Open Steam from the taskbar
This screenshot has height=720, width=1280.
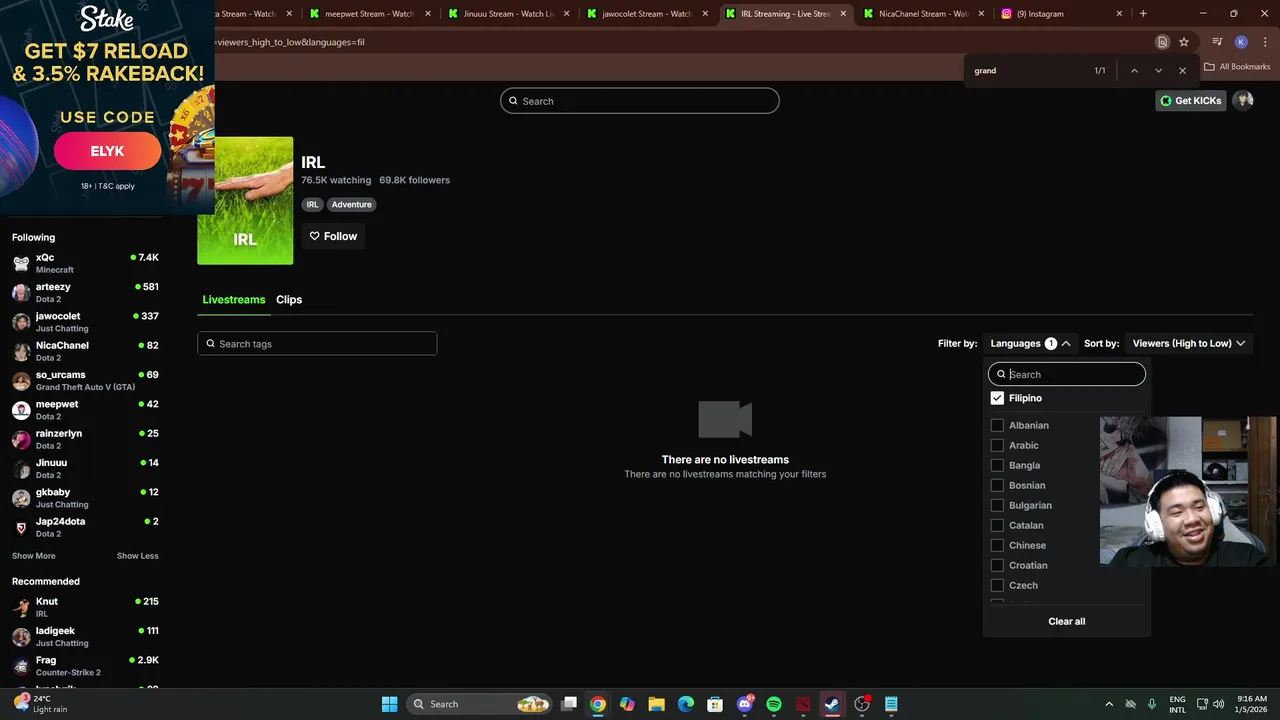pyautogui.click(x=832, y=704)
